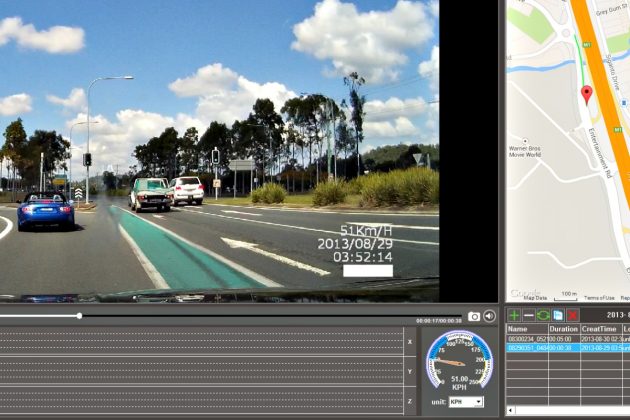630x420 pixels.
Task: Click the playback progress slider handle
Action: (80, 316)
